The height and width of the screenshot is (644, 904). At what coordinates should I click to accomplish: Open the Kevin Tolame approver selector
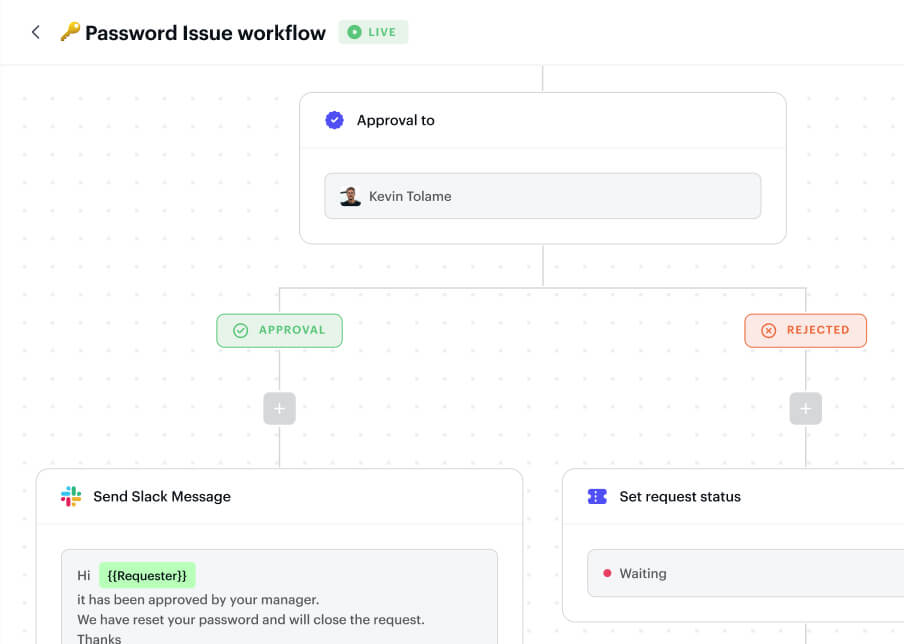tap(542, 196)
